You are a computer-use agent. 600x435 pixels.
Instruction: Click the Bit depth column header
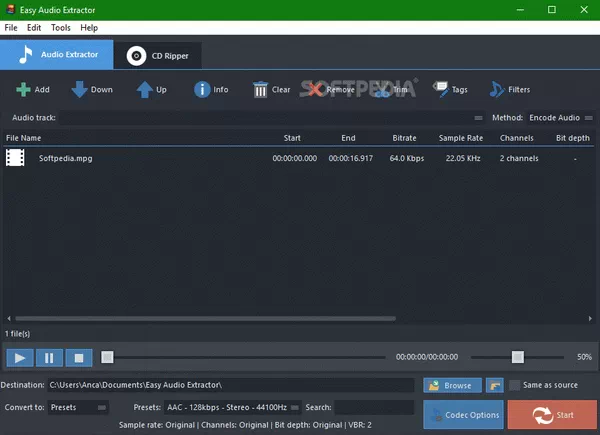(573, 138)
